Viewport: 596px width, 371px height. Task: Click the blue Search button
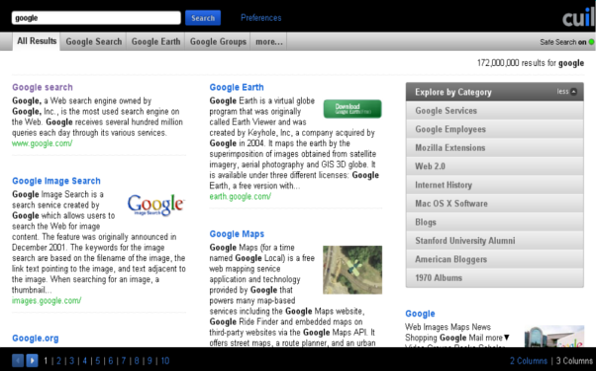click(x=203, y=18)
